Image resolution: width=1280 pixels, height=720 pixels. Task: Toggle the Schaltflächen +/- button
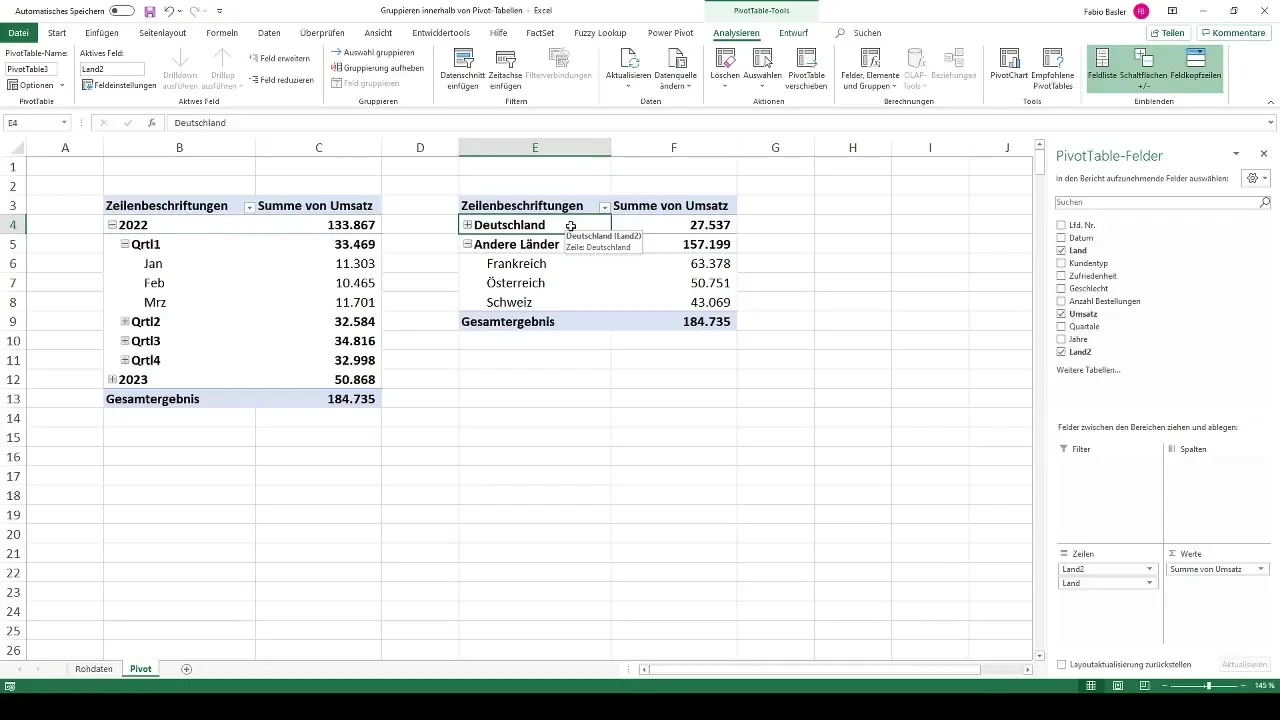[x=1144, y=67]
